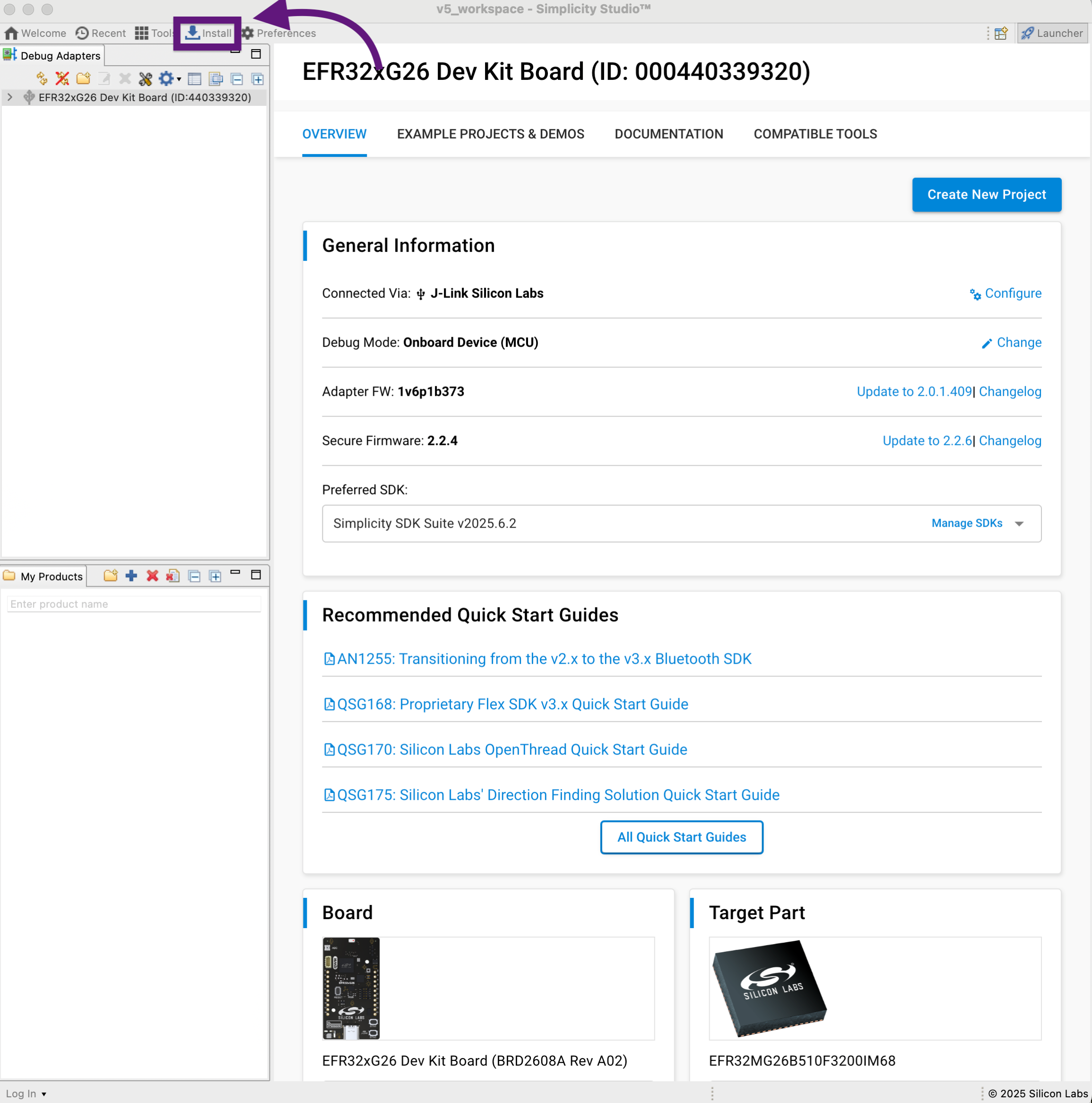
Task: Open the COMPATIBLE TOOLS tab
Action: click(x=815, y=134)
